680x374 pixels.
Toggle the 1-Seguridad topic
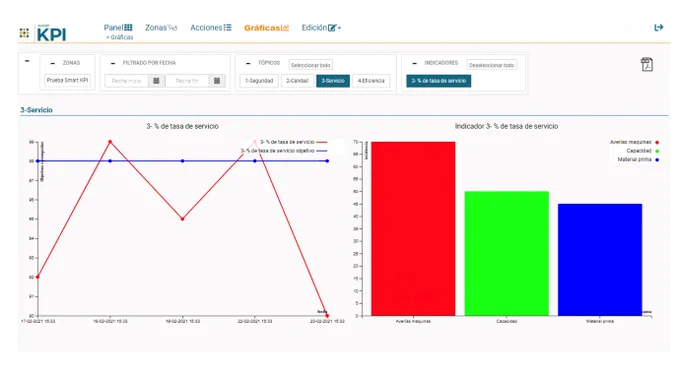(259, 81)
